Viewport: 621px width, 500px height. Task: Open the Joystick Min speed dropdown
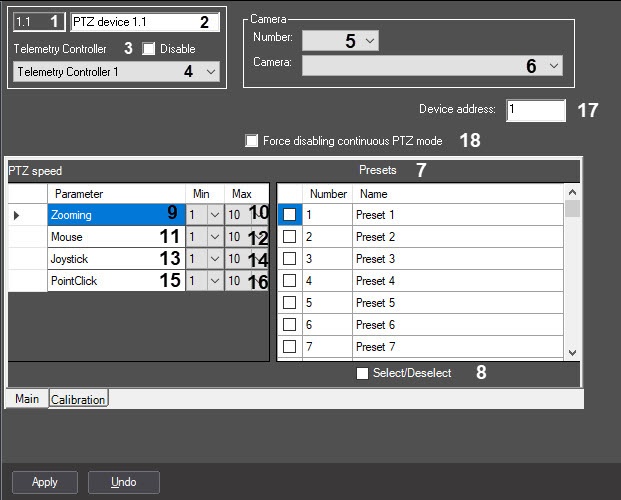click(212, 259)
